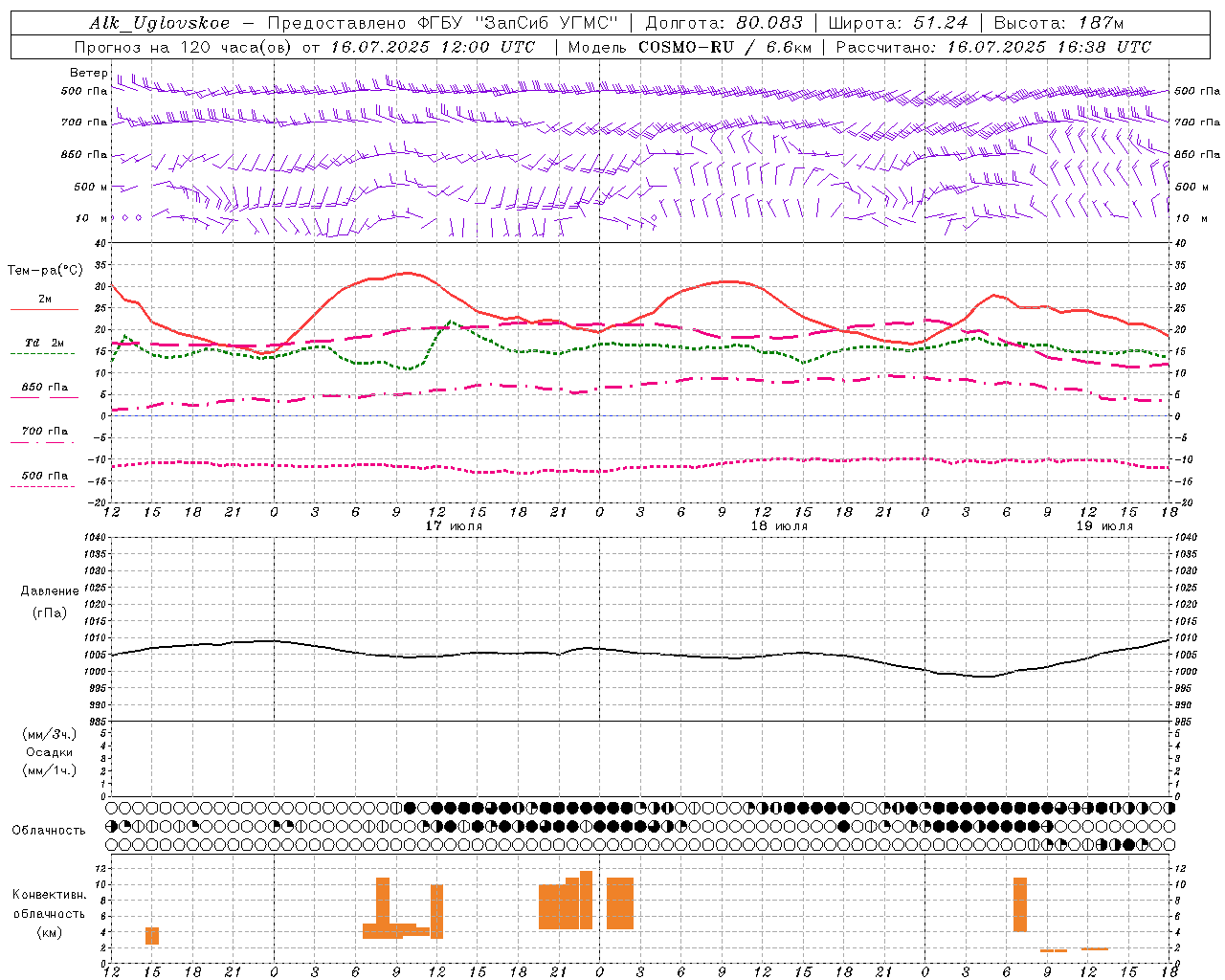Click the flat orange convective bar near 12h on 19 July
Image resolution: width=1225 pixels, height=980 pixels.
point(1095,948)
